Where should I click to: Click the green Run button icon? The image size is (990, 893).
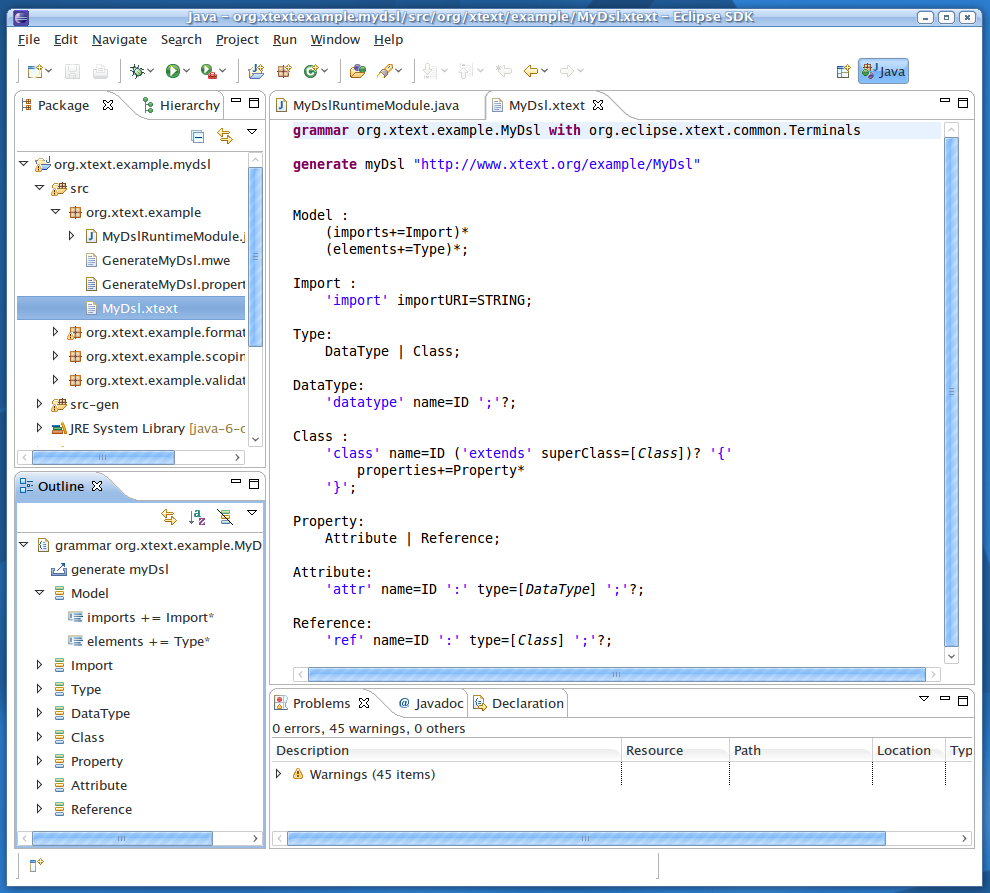pos(172,71)
